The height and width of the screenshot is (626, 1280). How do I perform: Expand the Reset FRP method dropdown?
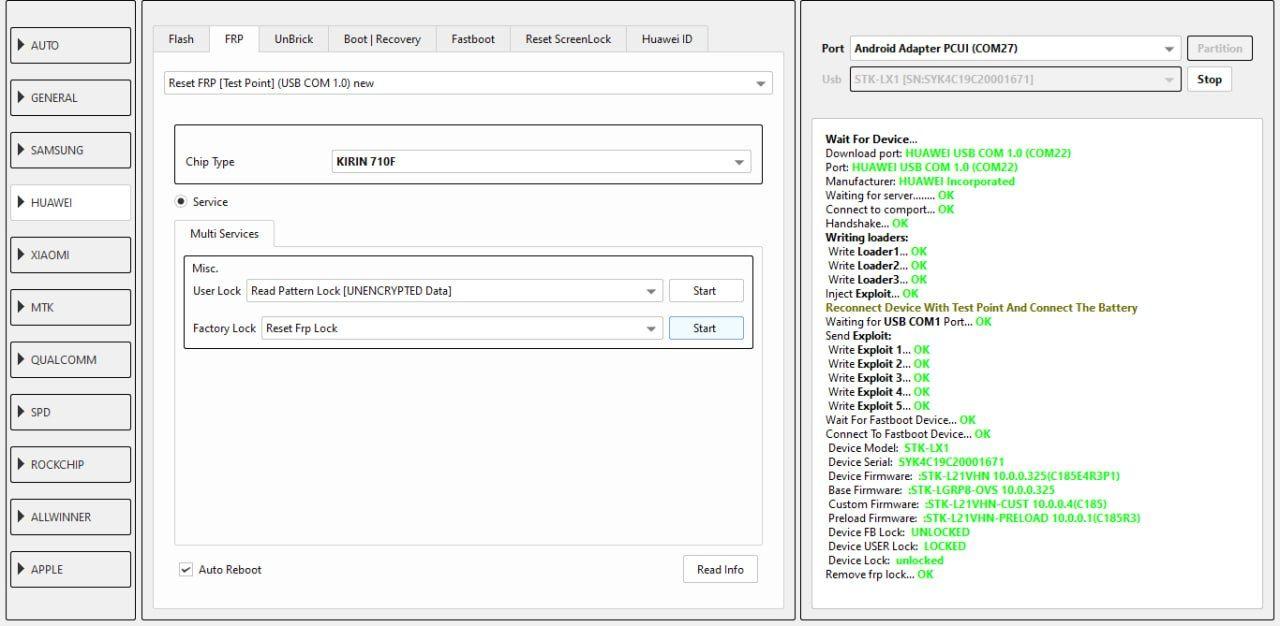[x=468, y=83]
